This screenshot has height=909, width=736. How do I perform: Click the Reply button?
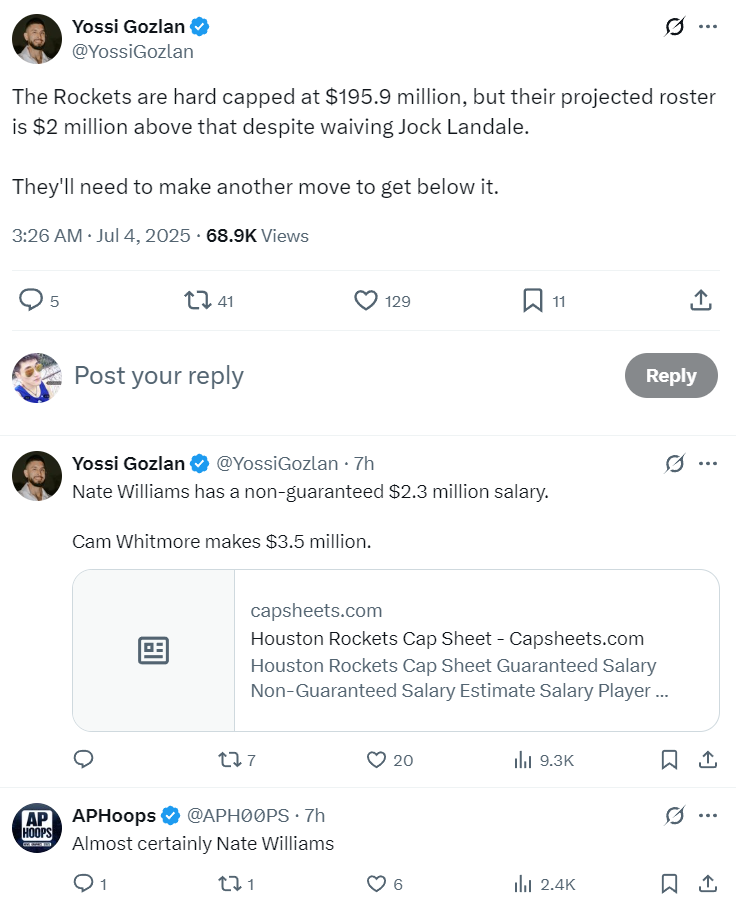670,375
